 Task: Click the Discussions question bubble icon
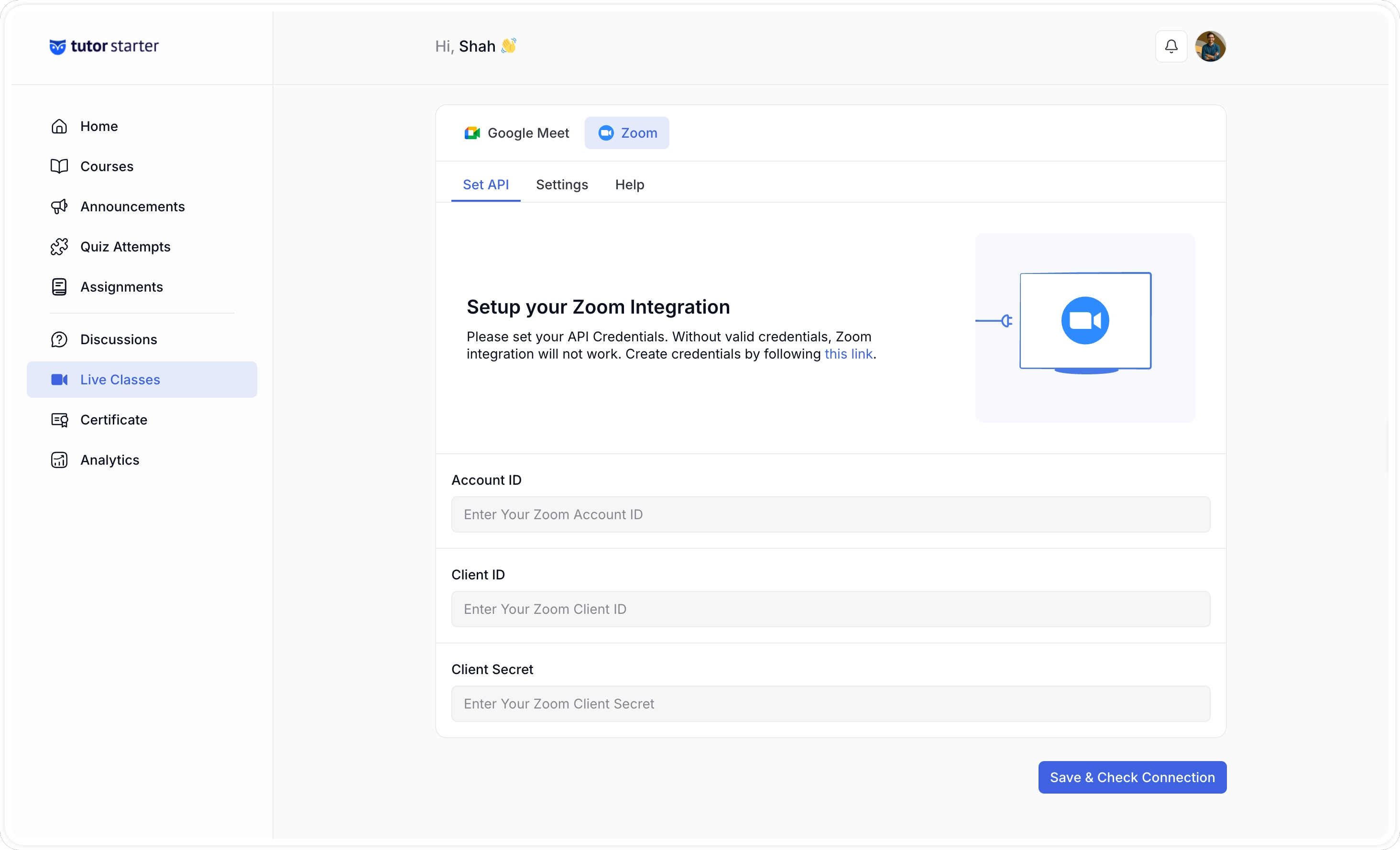(59, 339)
